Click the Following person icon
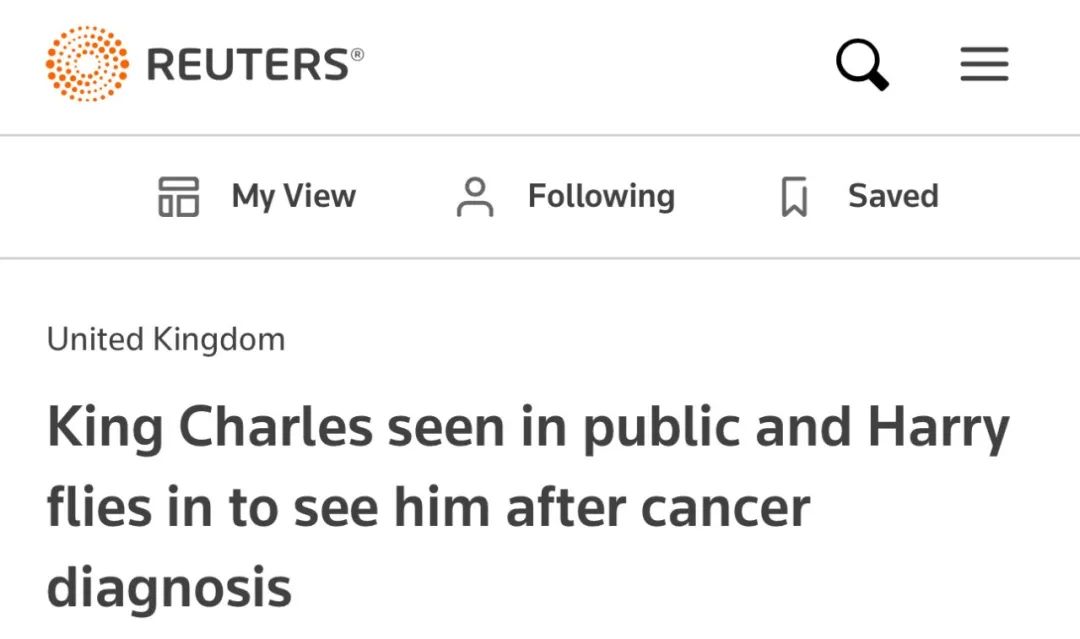Image resolution: width=1080 pixels, height=639 pixels. (475, 197)
